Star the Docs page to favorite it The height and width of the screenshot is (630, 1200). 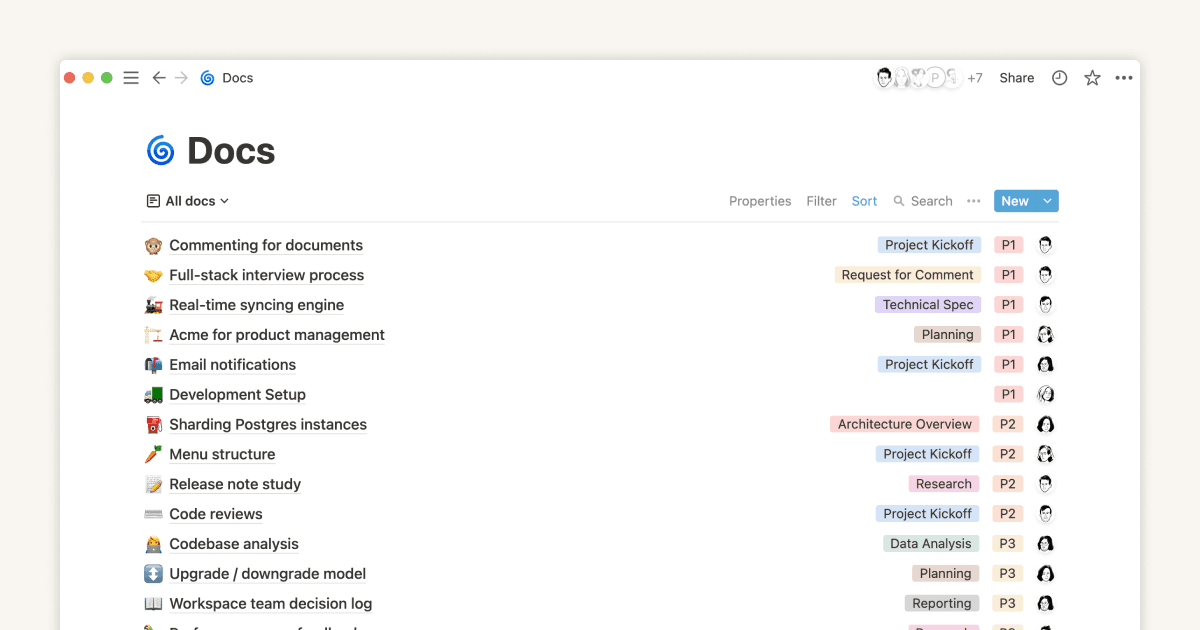point(1091,77)
